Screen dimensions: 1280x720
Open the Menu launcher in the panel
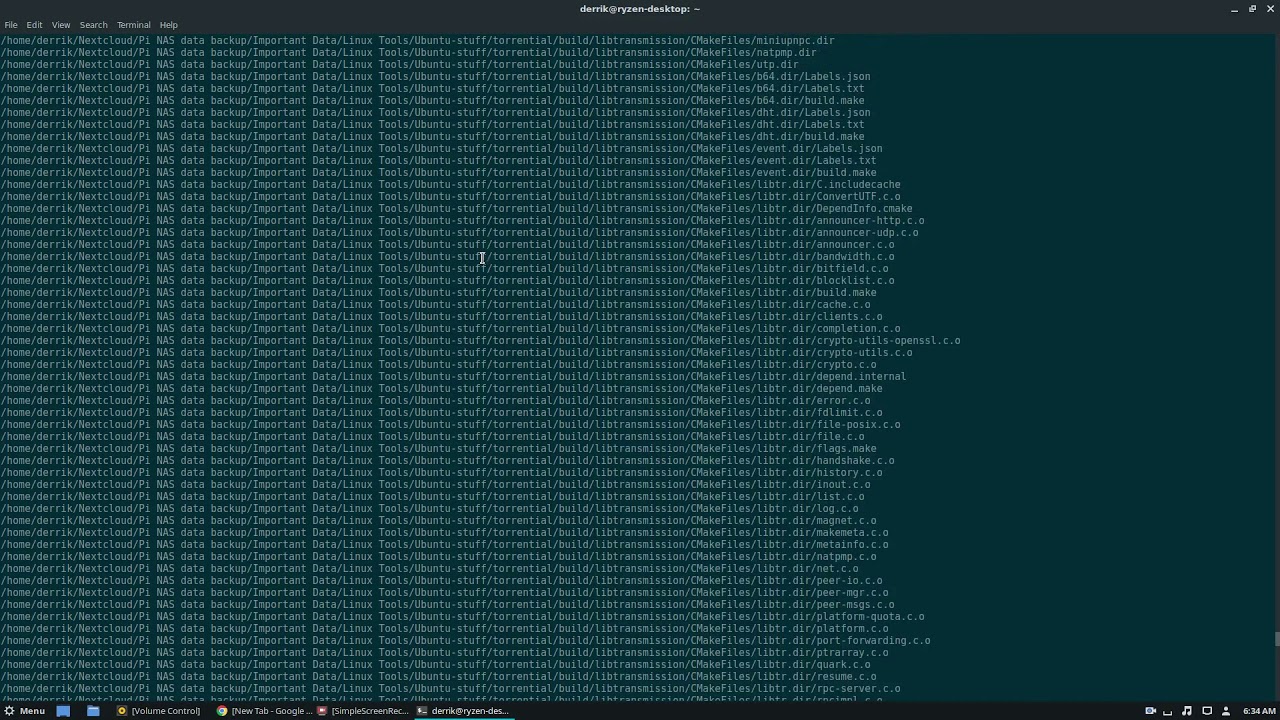tap(24, 711)
